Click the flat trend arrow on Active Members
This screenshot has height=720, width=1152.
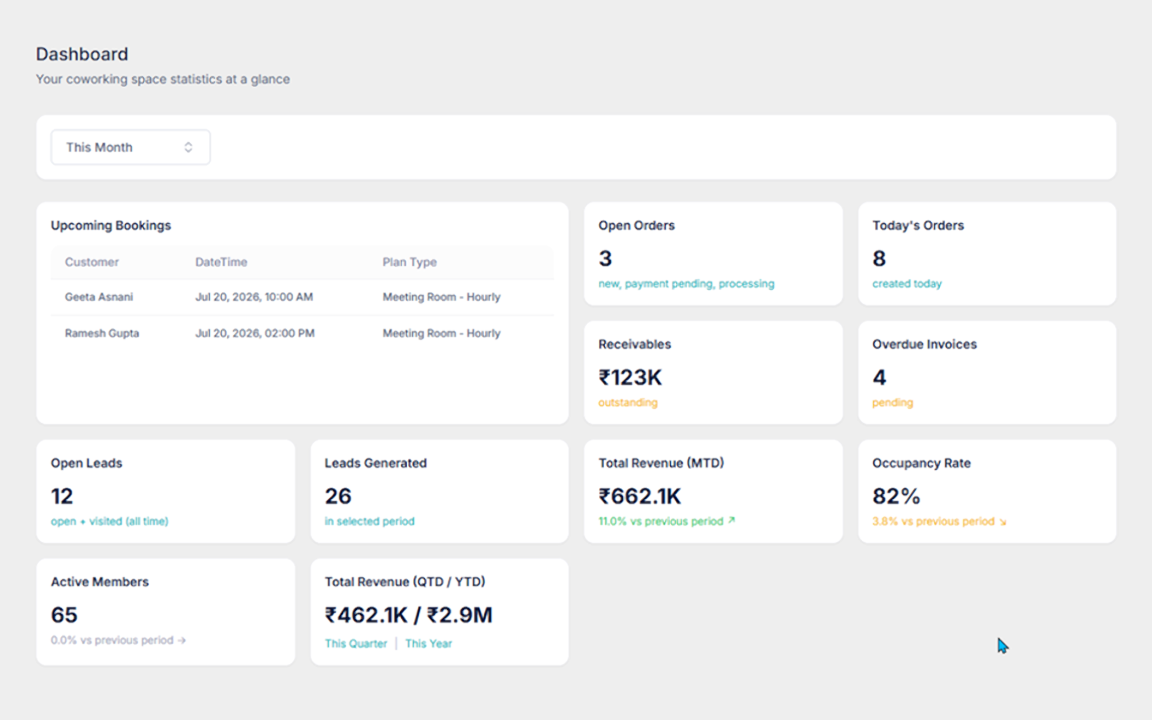[181, 640]
